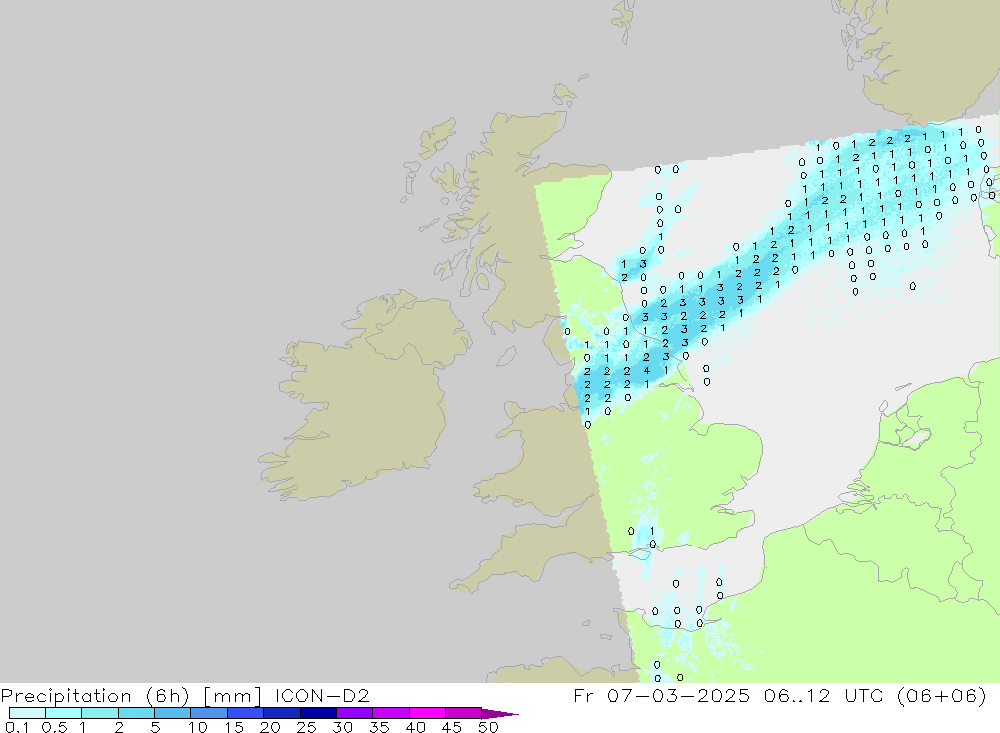Click the 5–10 mm legend color box
The image size is (1000, 733).
(172, 713)
